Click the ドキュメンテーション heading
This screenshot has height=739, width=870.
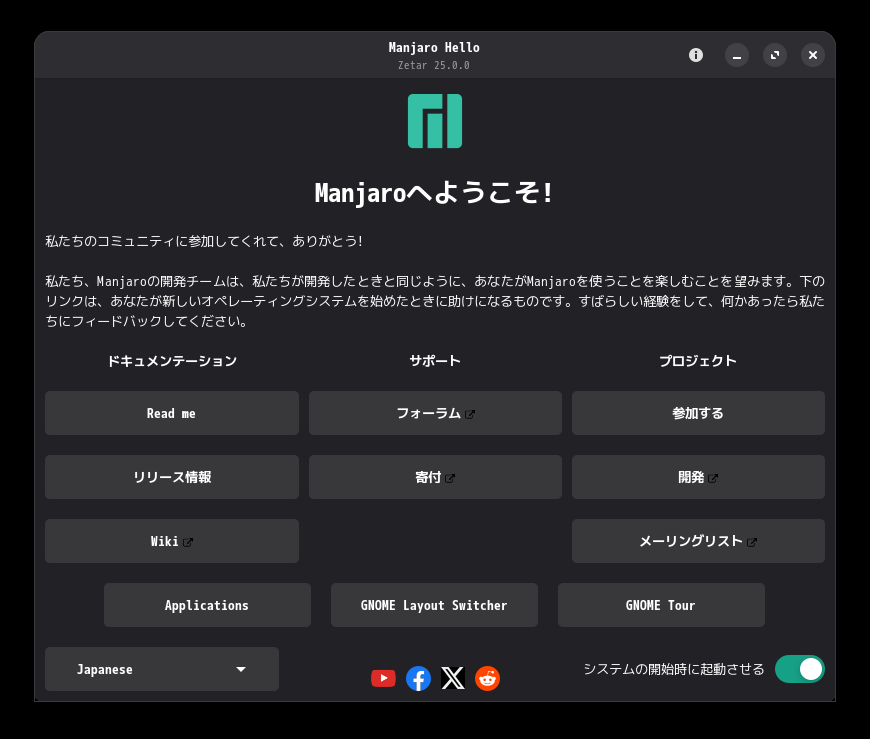point(172,361)
